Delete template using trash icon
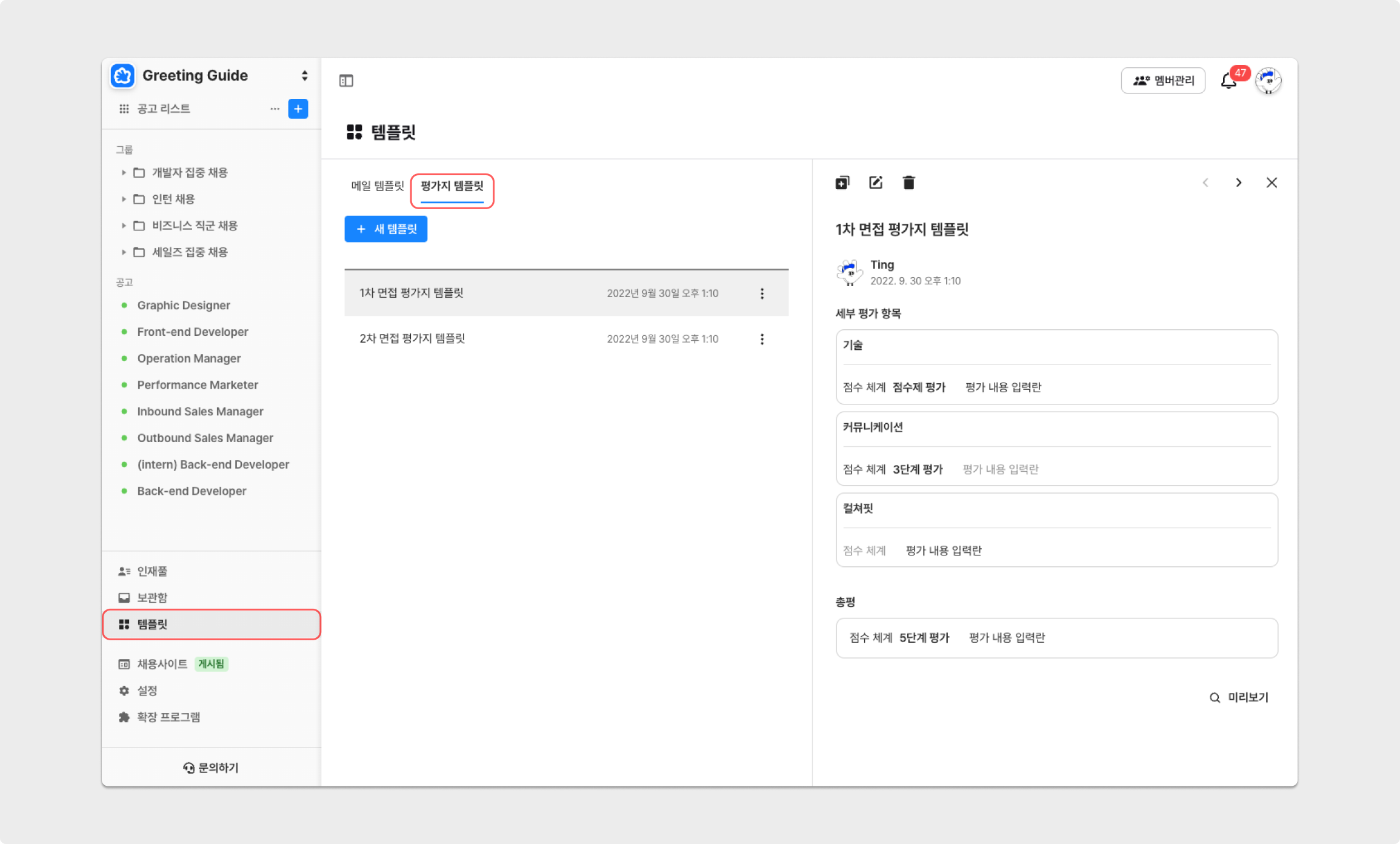The width and height of the screenshot is (1400, 844). 908,183
